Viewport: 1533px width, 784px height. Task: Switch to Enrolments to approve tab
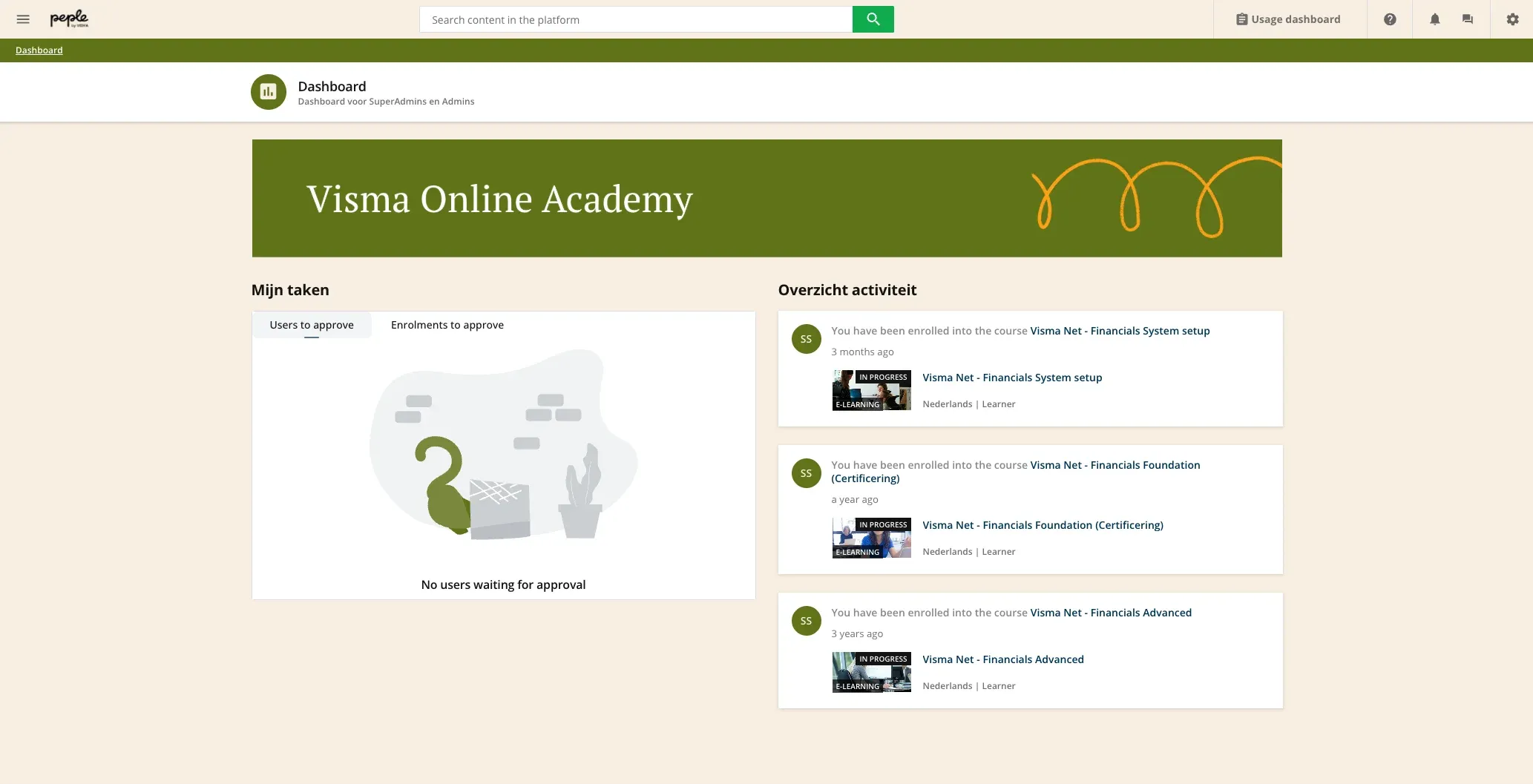click(x=447, y=325)
